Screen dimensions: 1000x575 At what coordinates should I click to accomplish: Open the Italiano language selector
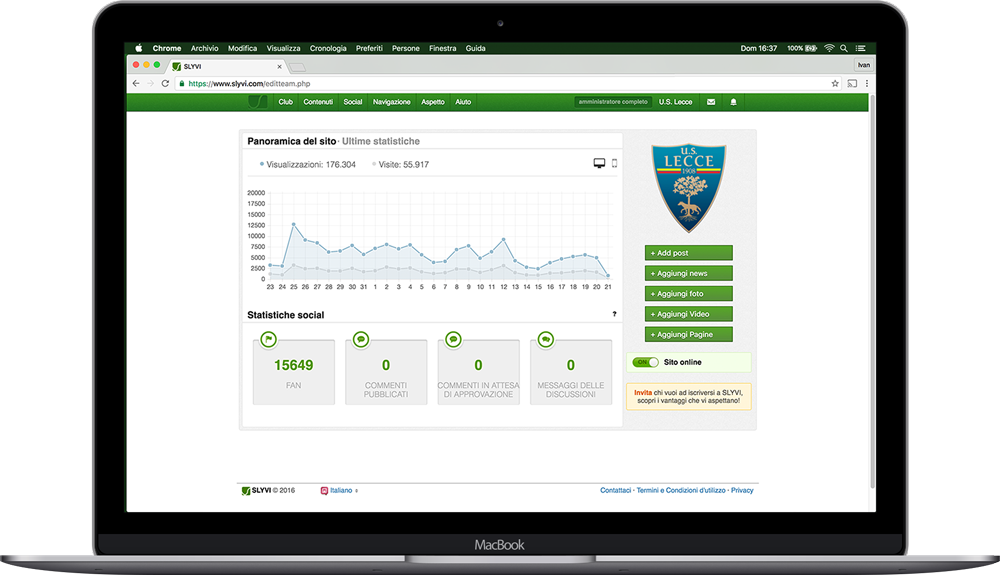click(339, 491)
